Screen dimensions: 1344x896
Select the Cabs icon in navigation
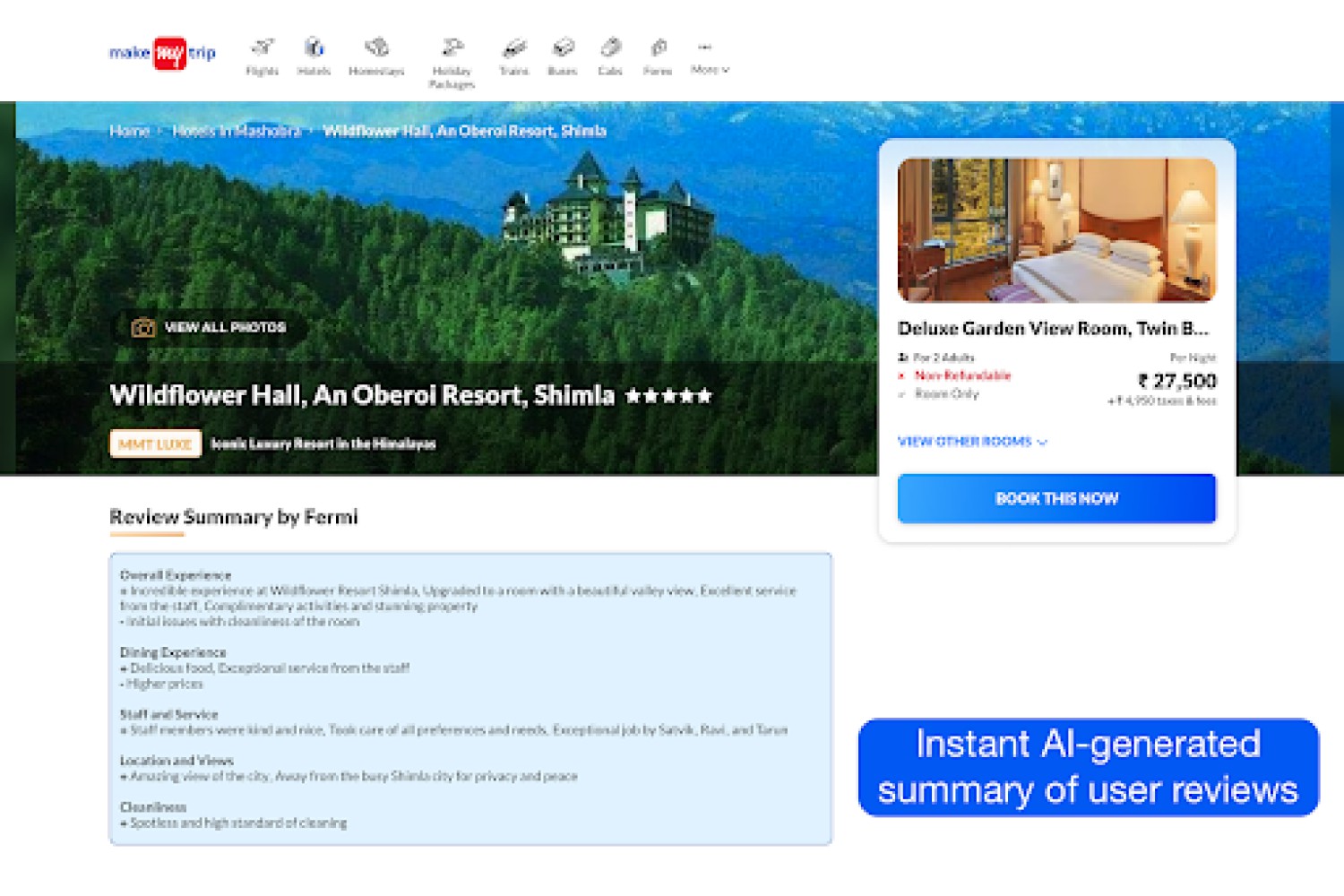pos(610,47)
